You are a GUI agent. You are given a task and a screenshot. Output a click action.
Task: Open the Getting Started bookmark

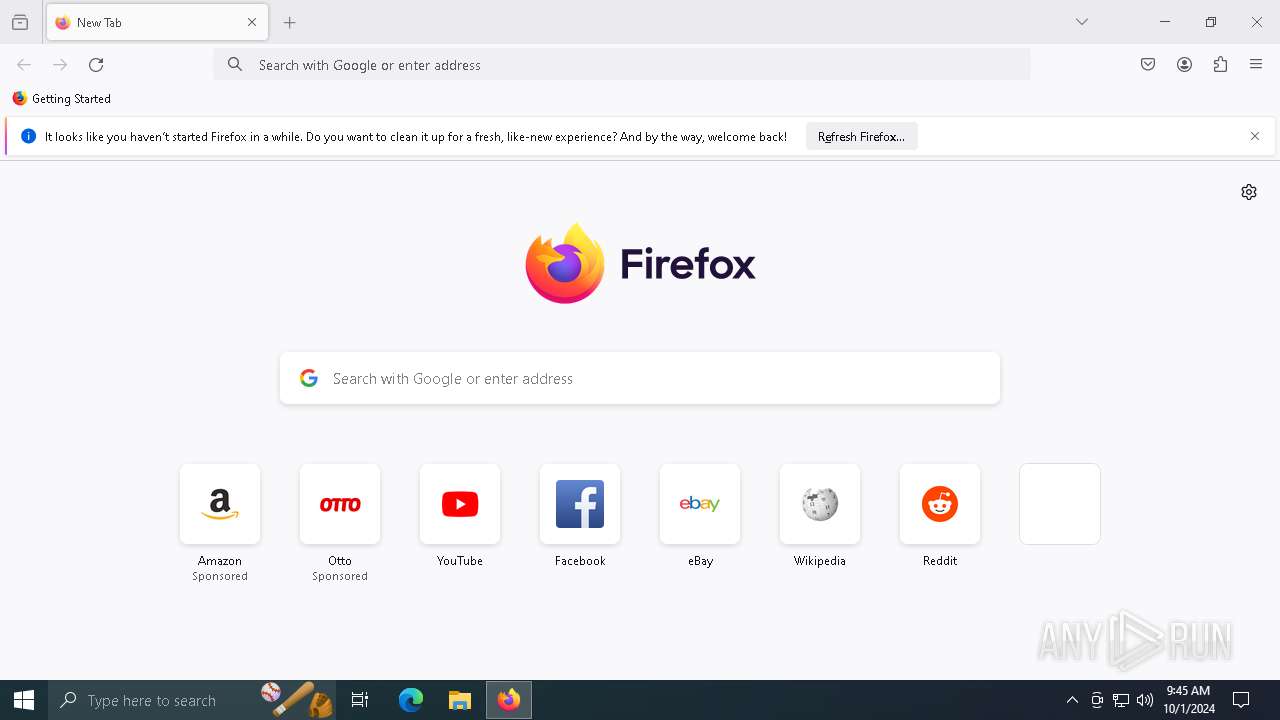pos(62,99)
